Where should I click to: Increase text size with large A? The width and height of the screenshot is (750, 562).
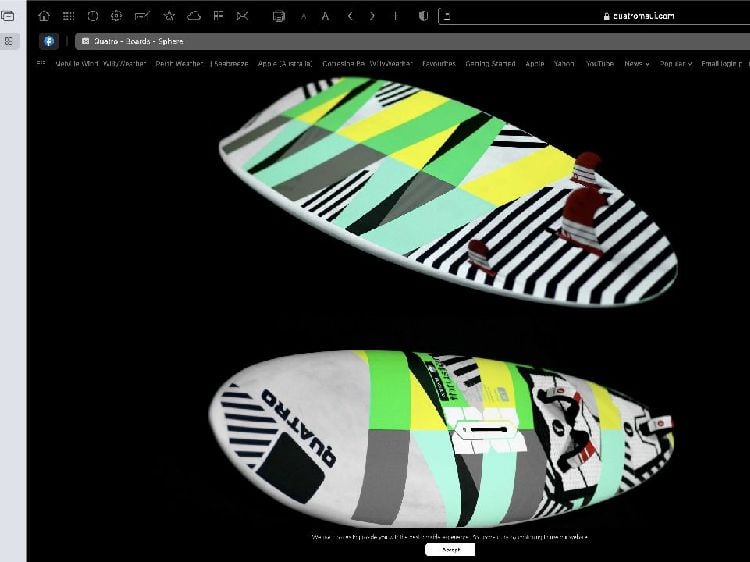point(325,16)
